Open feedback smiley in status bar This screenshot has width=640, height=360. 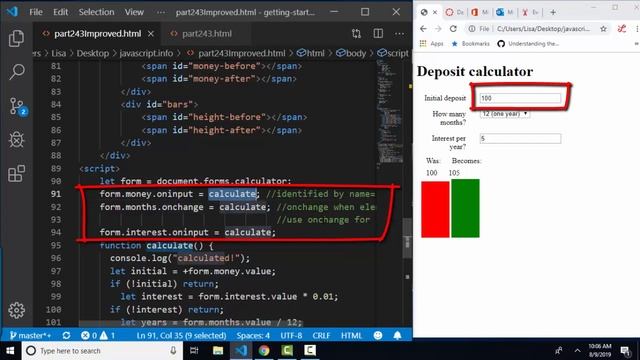[x=378, y=336]
